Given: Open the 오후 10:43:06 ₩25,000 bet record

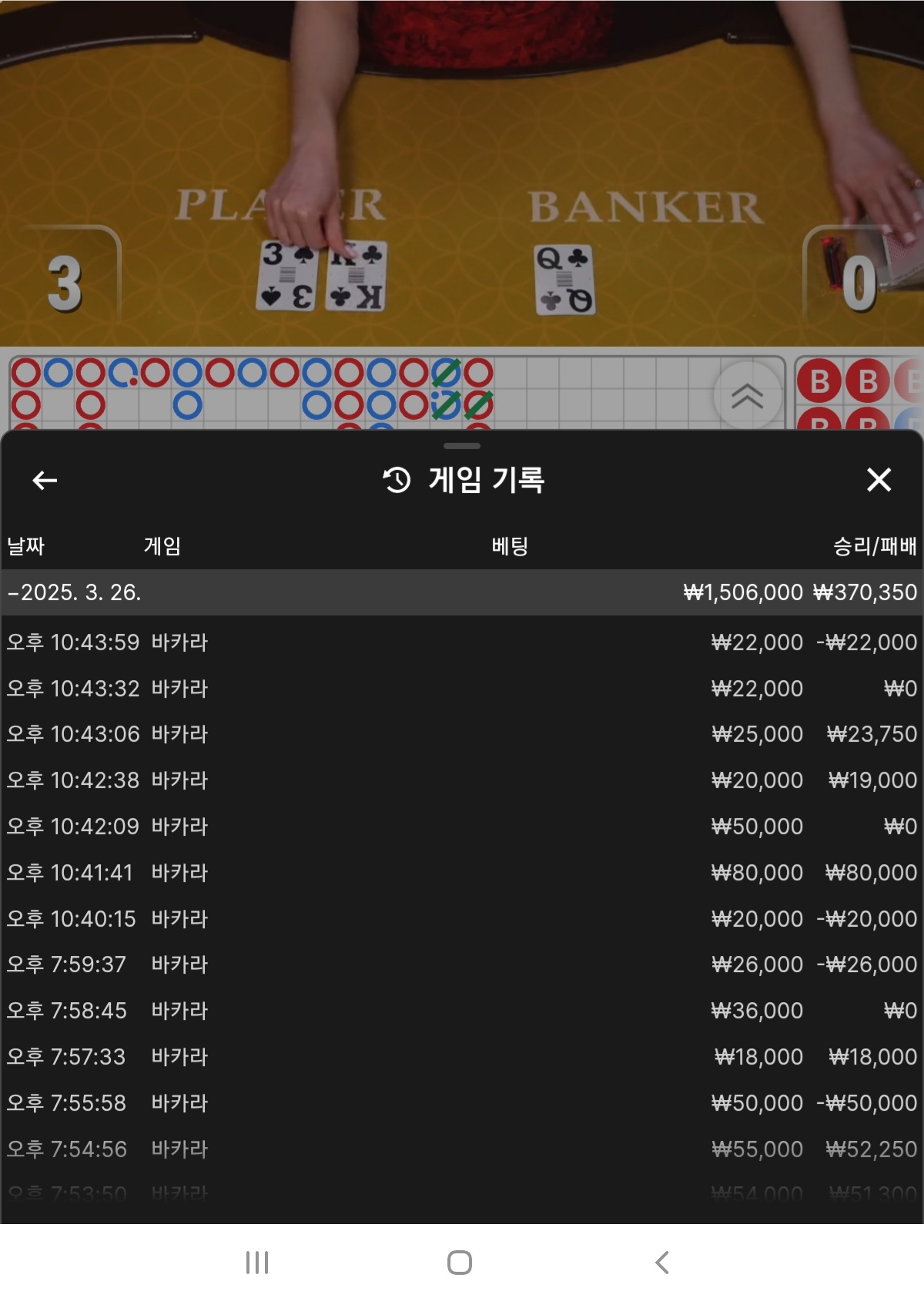Looking at the screenshot, I should pyautogui.click(x=462, y=734).
